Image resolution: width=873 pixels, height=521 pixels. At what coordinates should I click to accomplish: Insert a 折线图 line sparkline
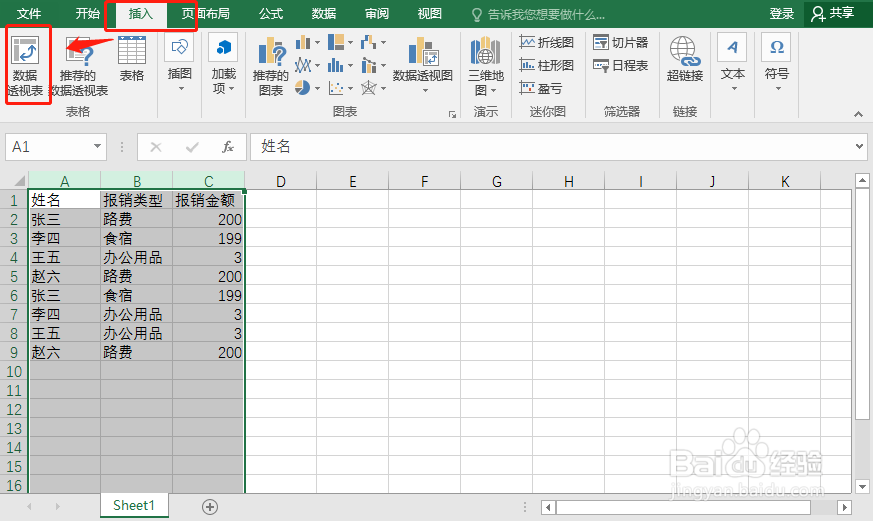point(546,42)
